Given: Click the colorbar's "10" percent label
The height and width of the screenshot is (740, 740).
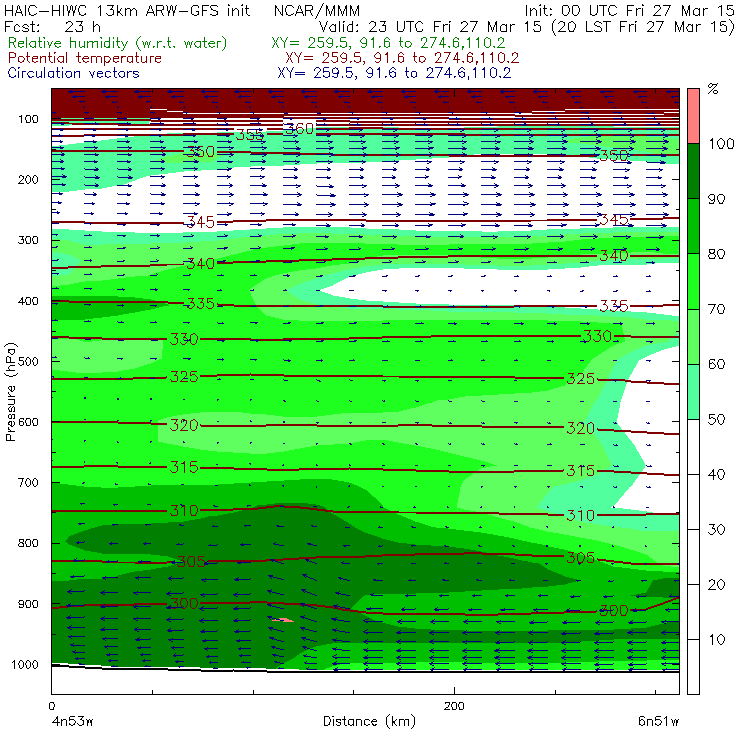Looking at the screenshot, I should (x=716, y=640).
